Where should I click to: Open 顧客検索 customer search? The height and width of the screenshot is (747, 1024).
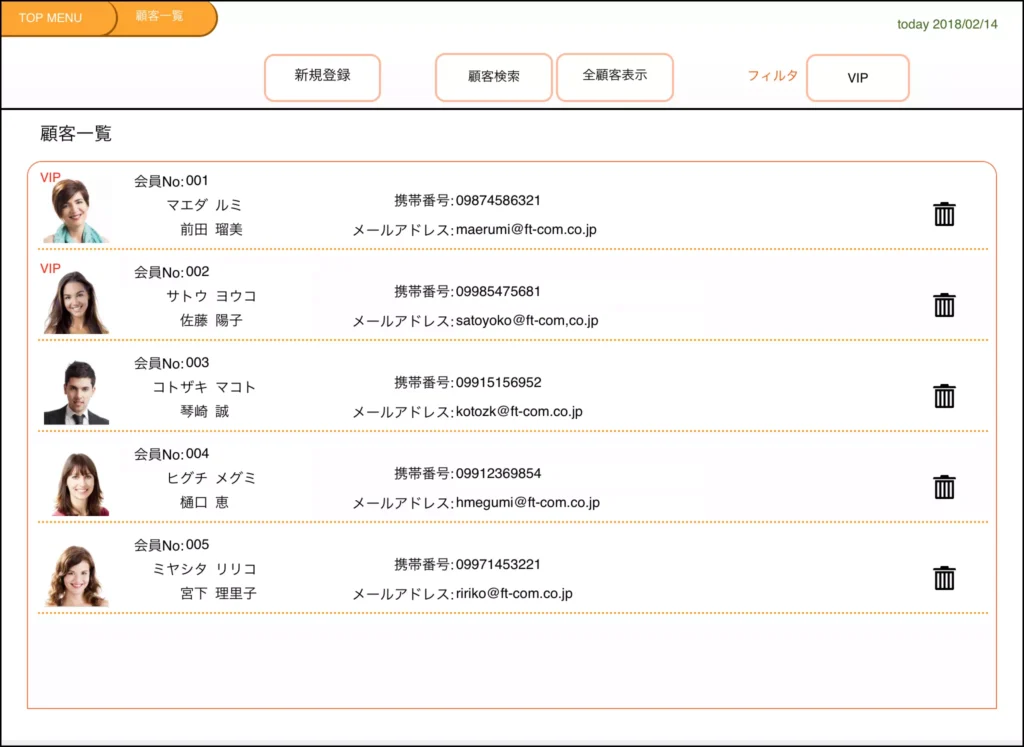[493, 77]
